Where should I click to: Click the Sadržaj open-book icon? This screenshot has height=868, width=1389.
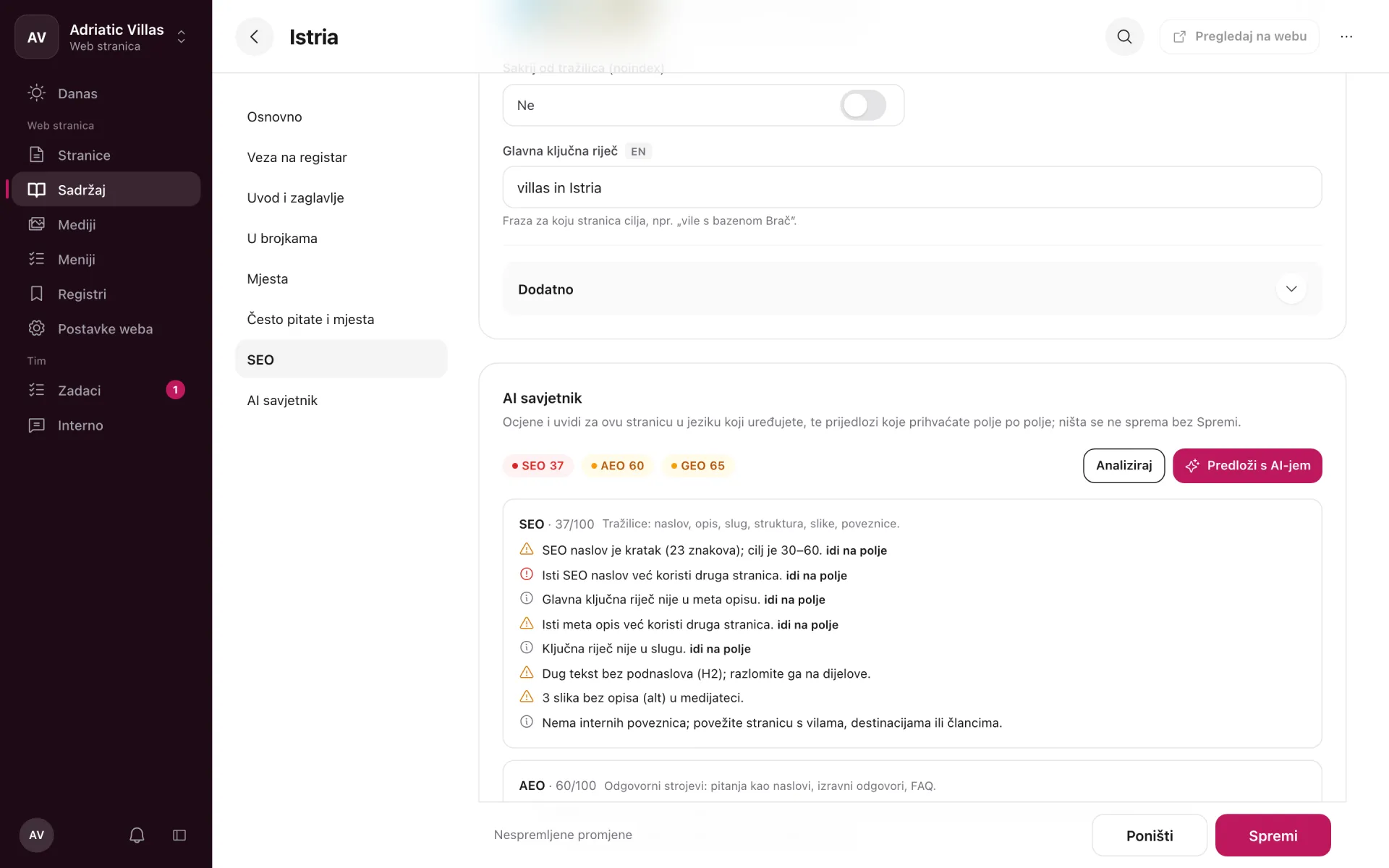[36, 190]
